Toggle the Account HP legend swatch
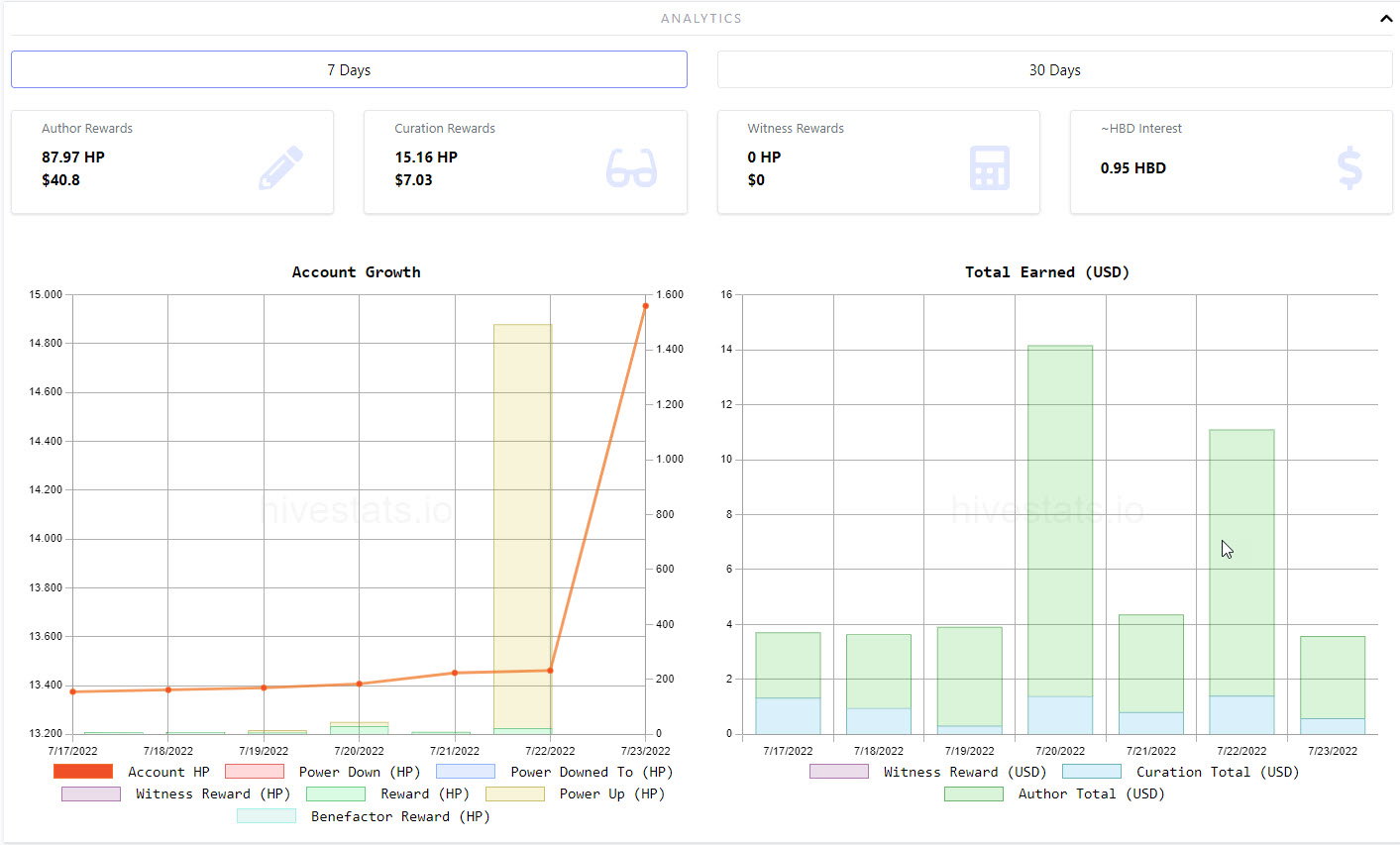The width and height of the screenshot is (1400, 845). click(x=82, y=772)
